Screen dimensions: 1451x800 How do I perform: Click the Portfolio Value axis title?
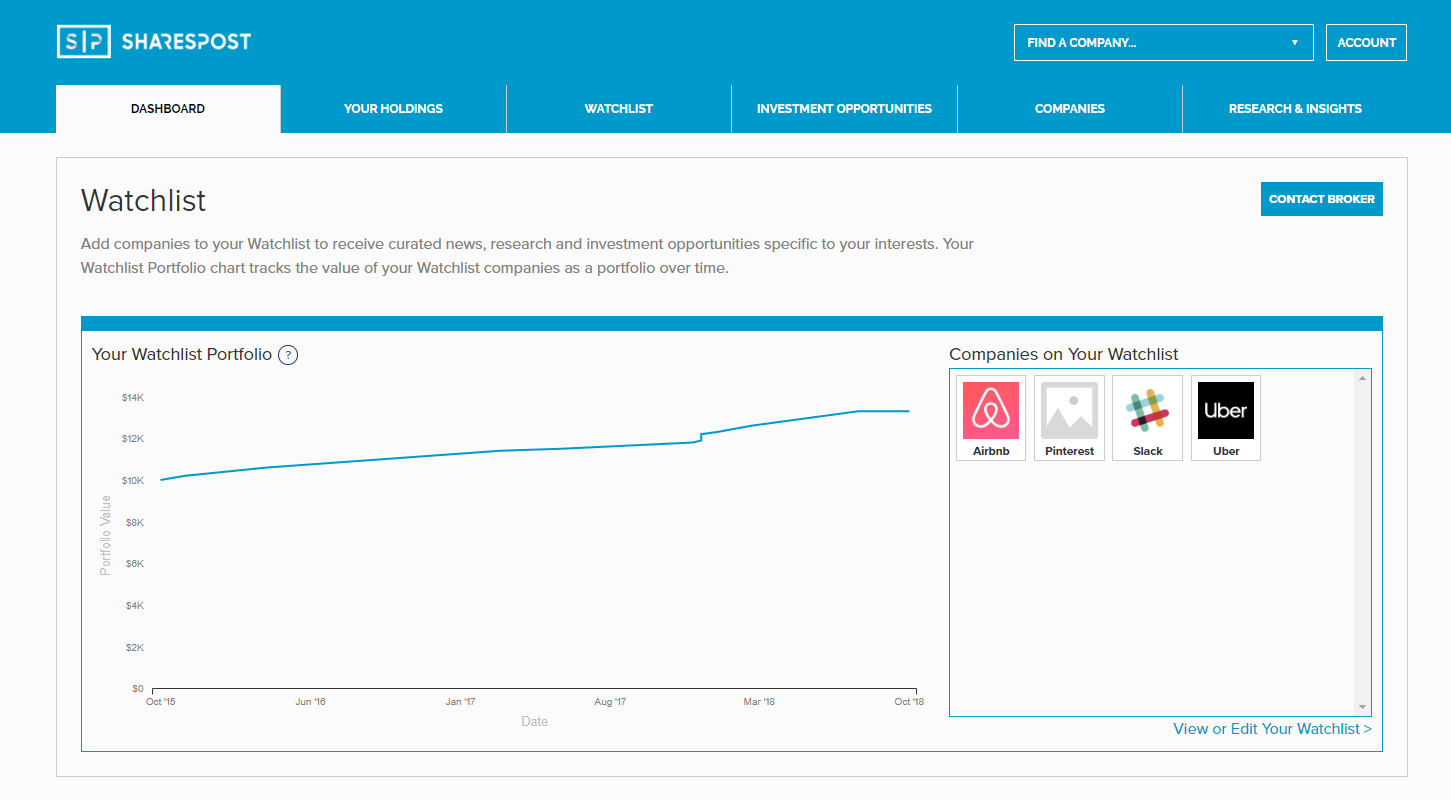click(105, 535)
